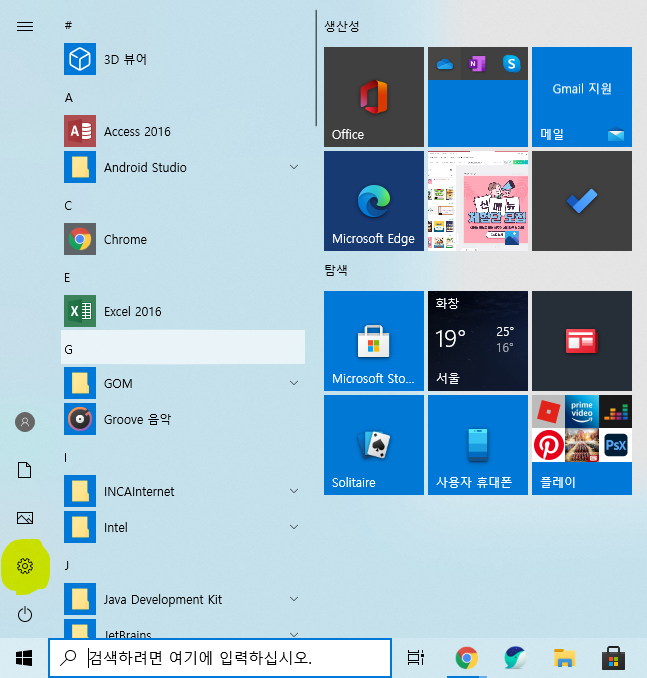Open Task View on taskbar
647x678 pixels.
coord(416,658)
